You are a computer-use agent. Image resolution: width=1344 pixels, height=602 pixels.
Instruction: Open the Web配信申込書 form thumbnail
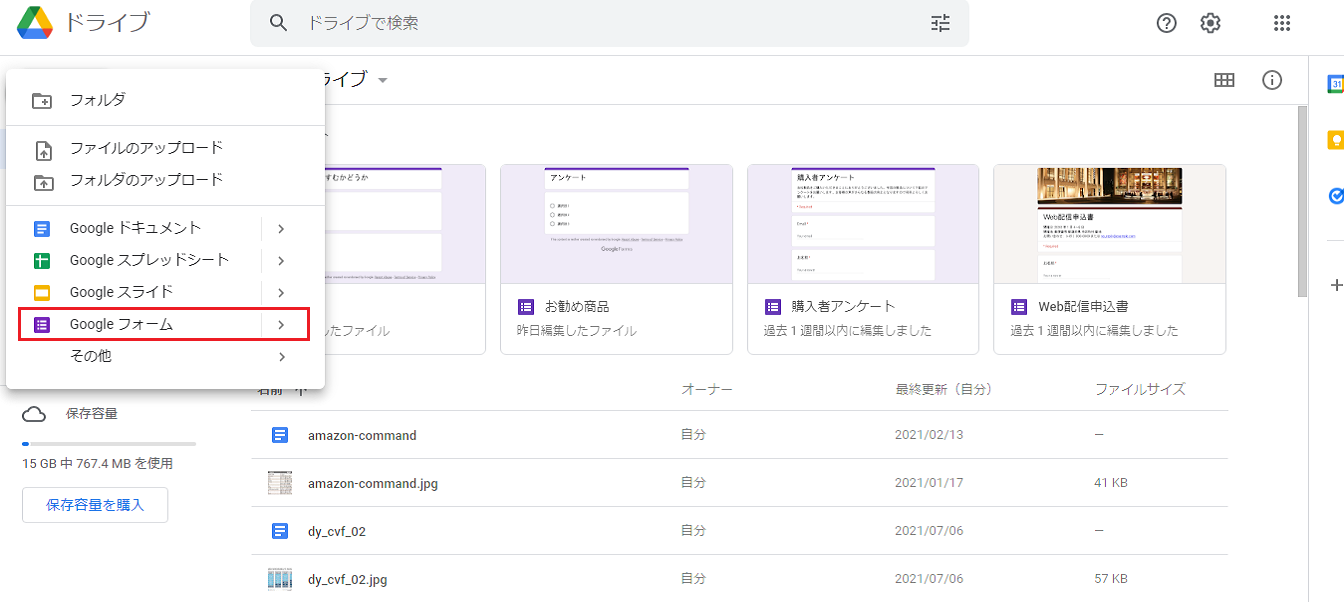(1109, 225)
